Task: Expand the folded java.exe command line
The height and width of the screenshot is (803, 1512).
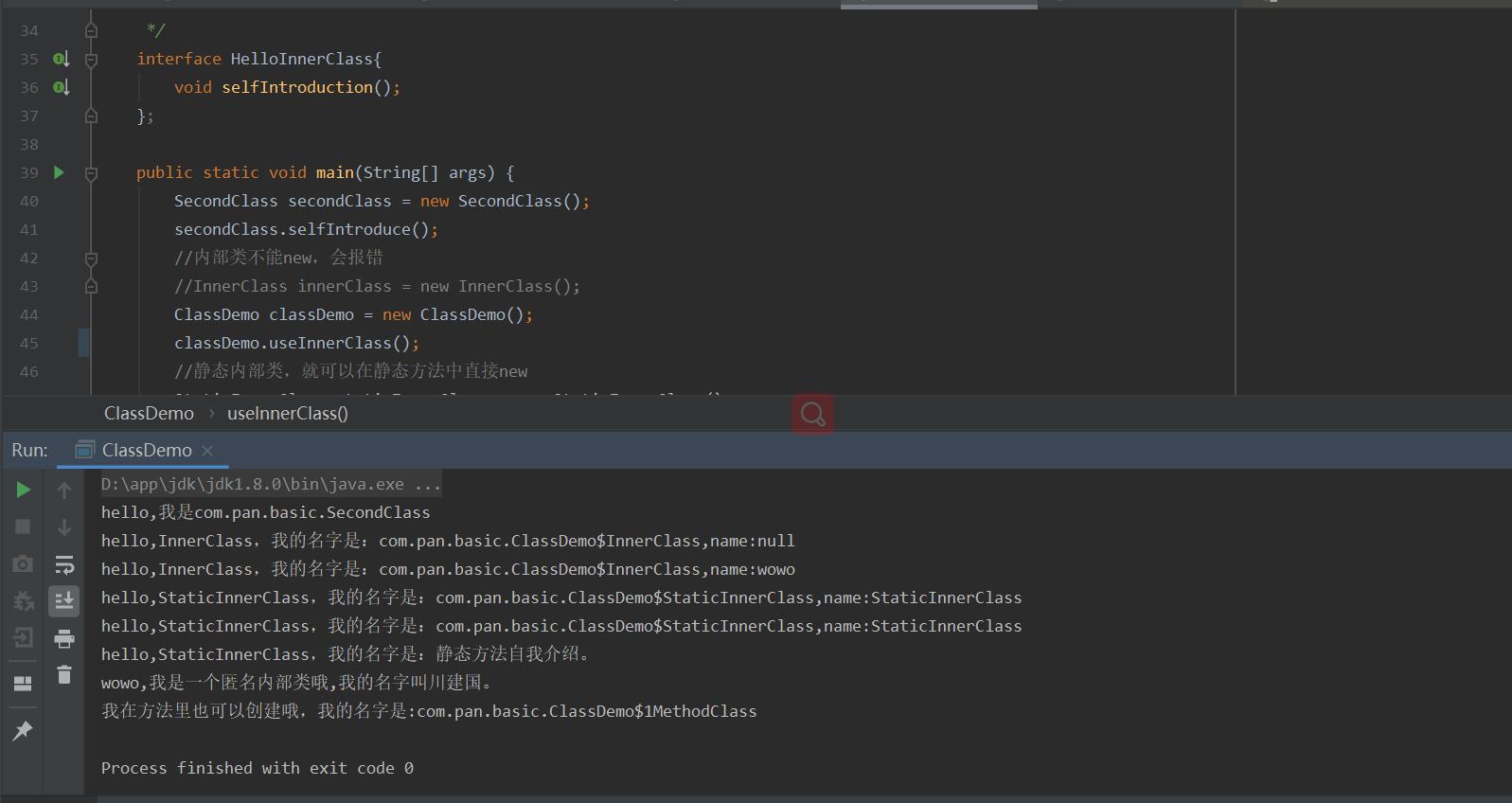Action: coord(271,485)
